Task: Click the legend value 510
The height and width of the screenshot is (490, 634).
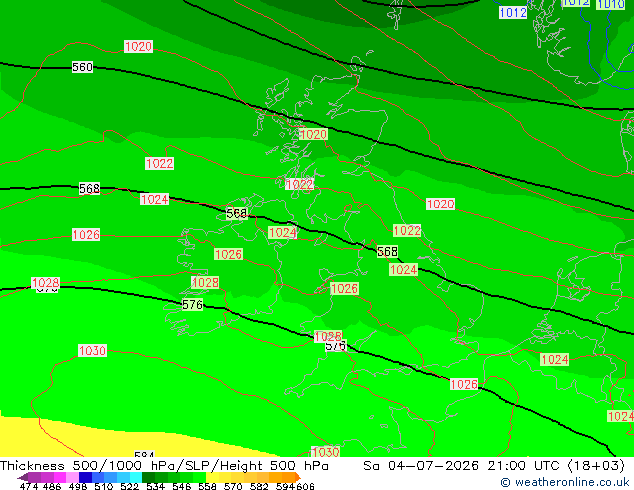Action: point(104,486)
